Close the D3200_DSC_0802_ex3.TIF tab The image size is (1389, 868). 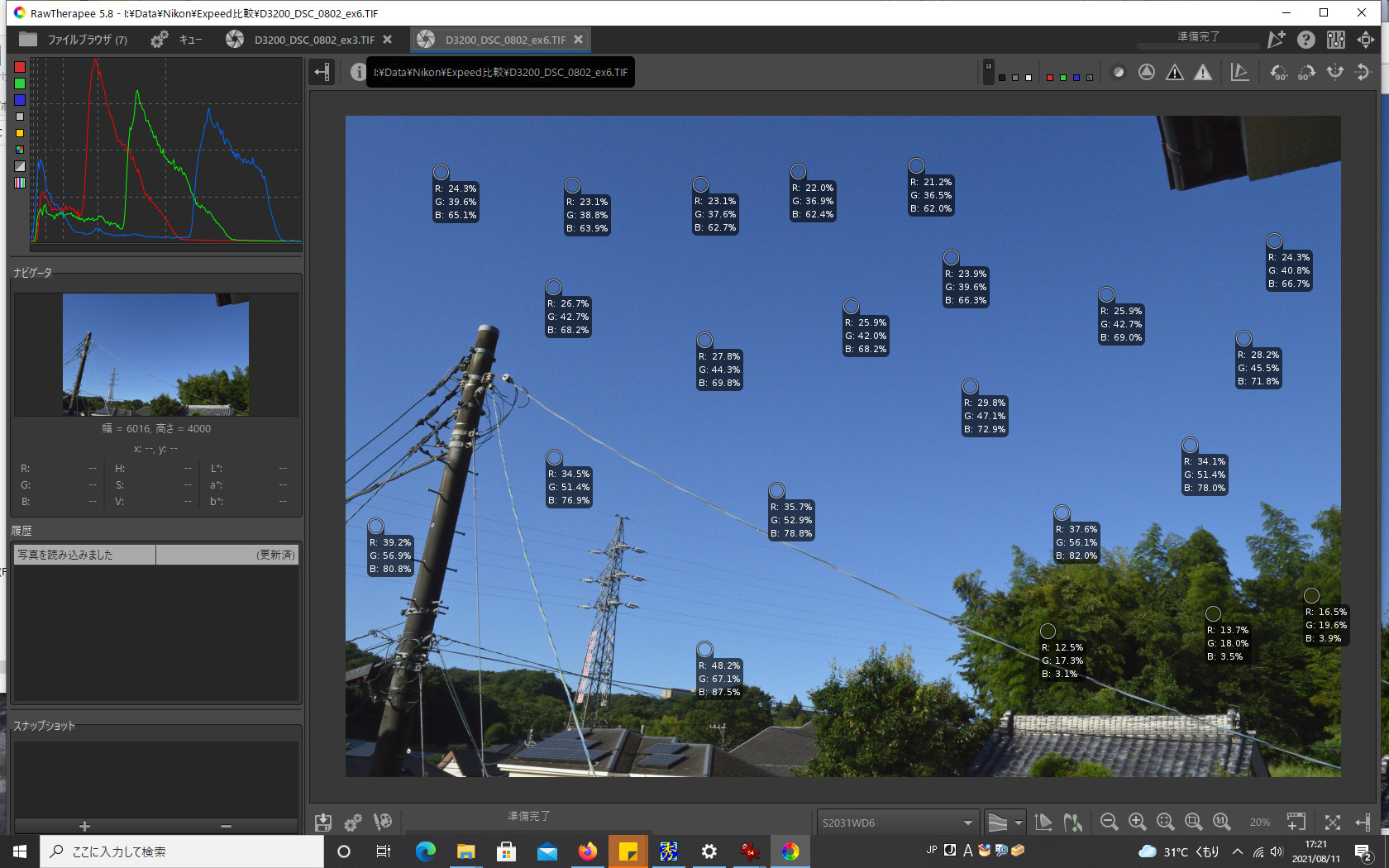click(x=387, y=39)
